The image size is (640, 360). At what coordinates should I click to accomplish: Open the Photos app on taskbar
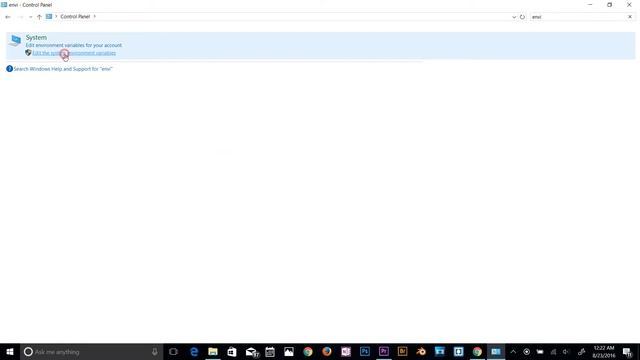(x=289, y=351)
